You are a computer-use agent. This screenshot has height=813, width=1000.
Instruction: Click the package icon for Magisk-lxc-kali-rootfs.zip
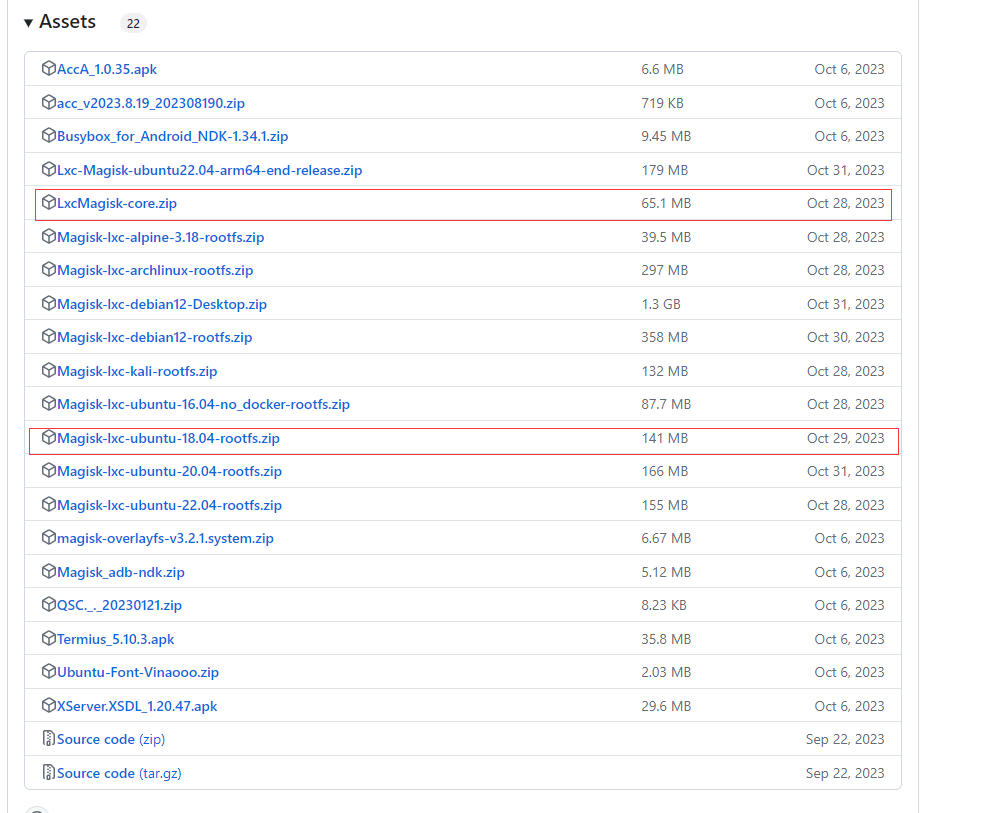coord(48,371)
